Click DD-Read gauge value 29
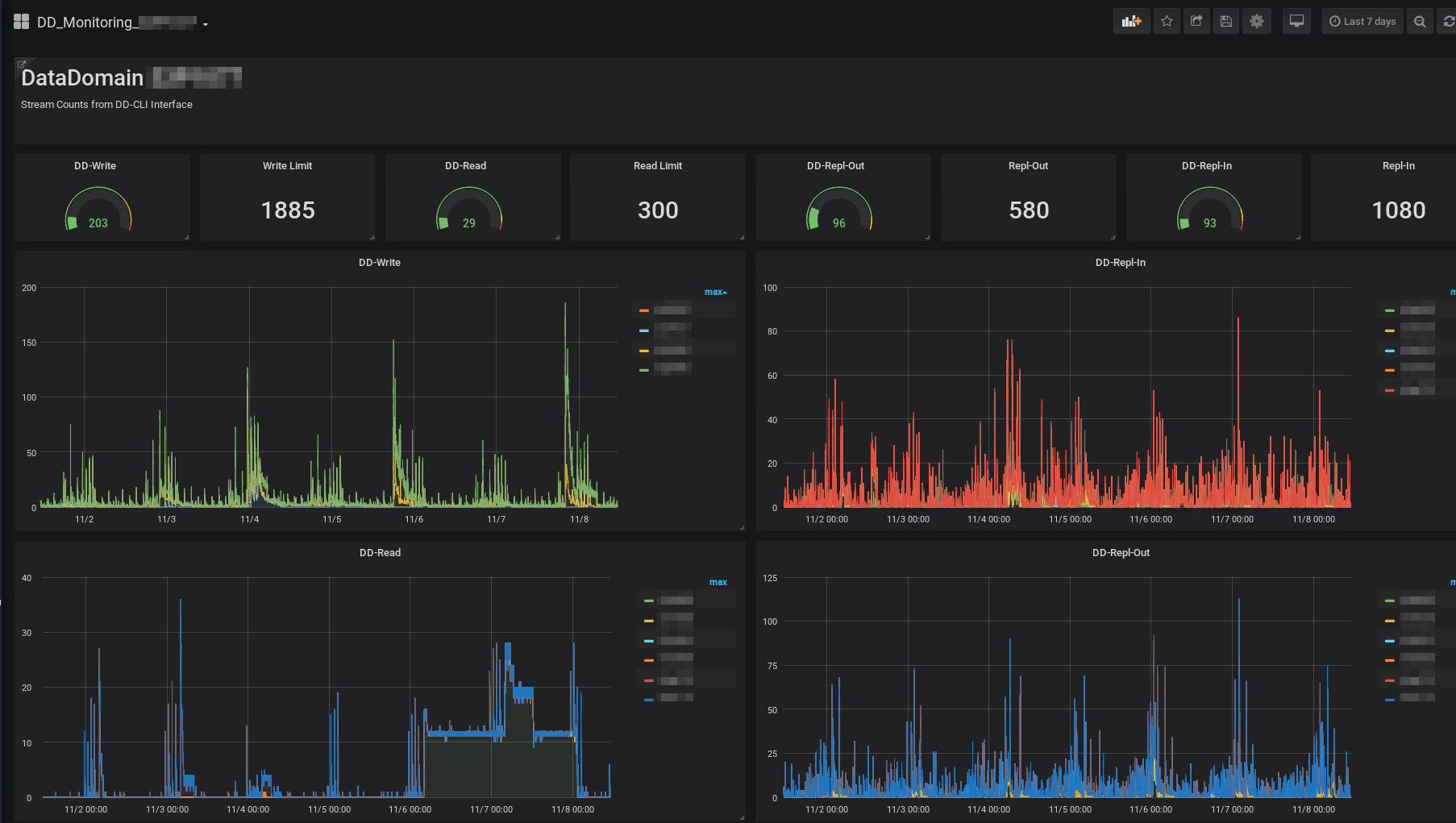The height and width of the screenshot is (823, 1456). click(468, 223)
